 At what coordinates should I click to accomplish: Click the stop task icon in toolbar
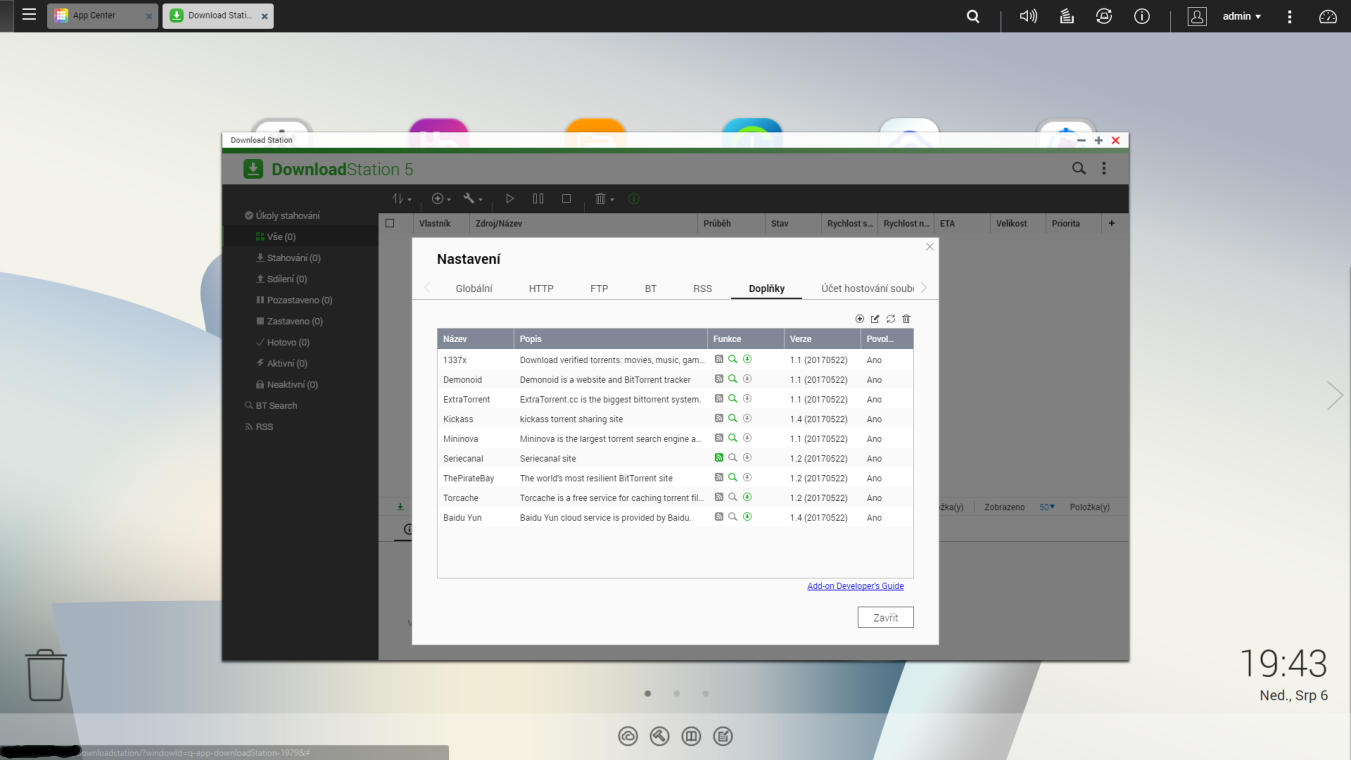coord(566,199)
